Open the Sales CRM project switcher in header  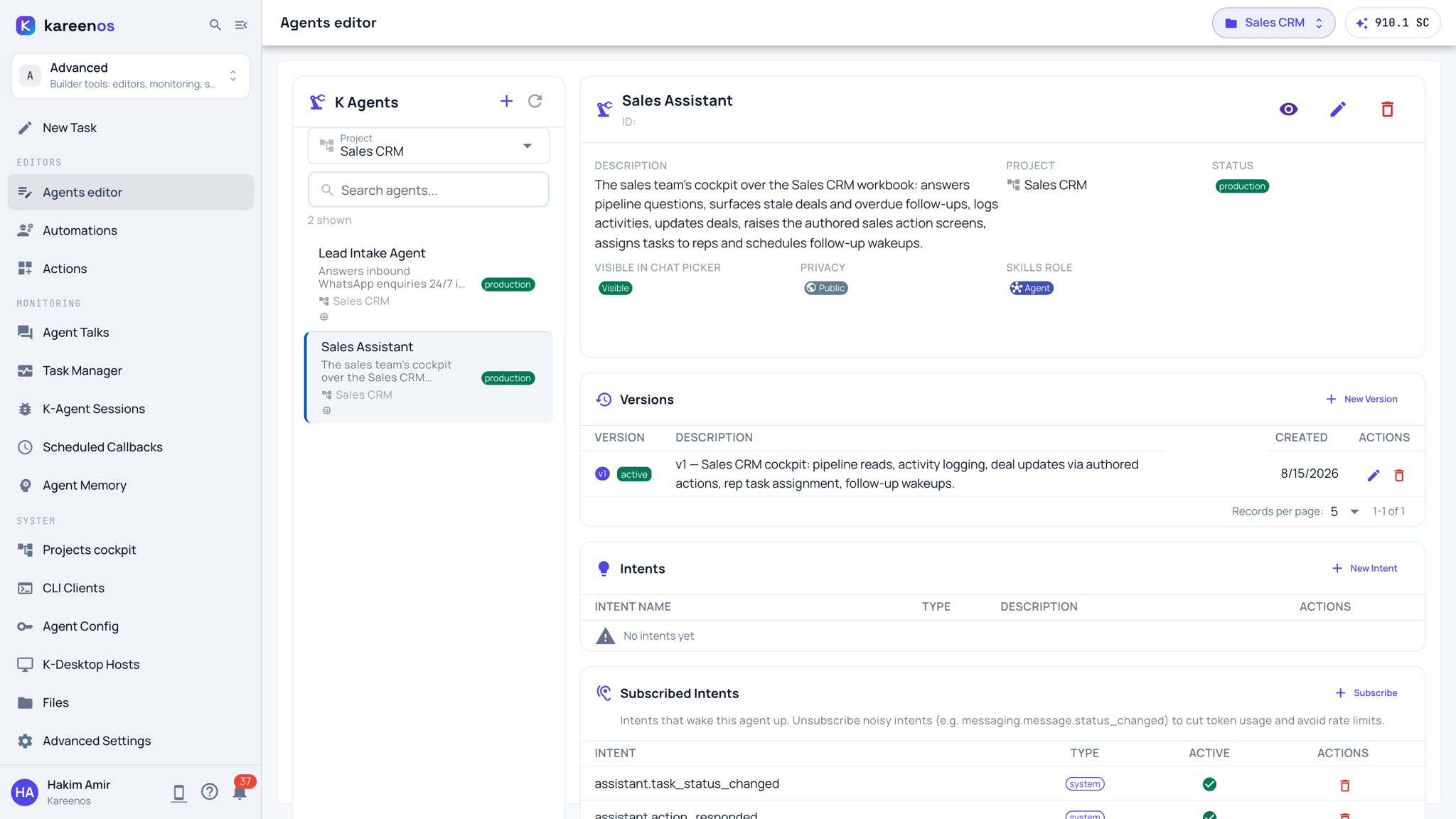[1273, 23]
